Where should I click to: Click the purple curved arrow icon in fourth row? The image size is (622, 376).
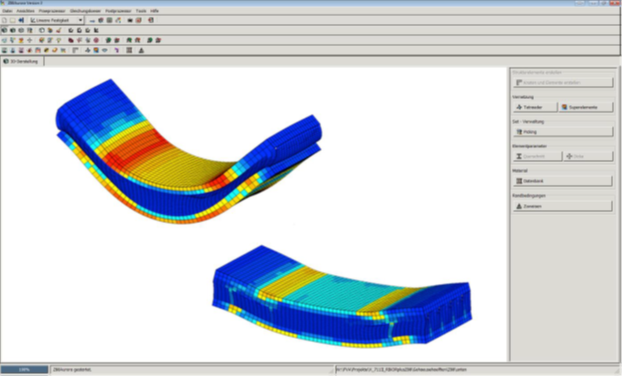coord(117,50)
